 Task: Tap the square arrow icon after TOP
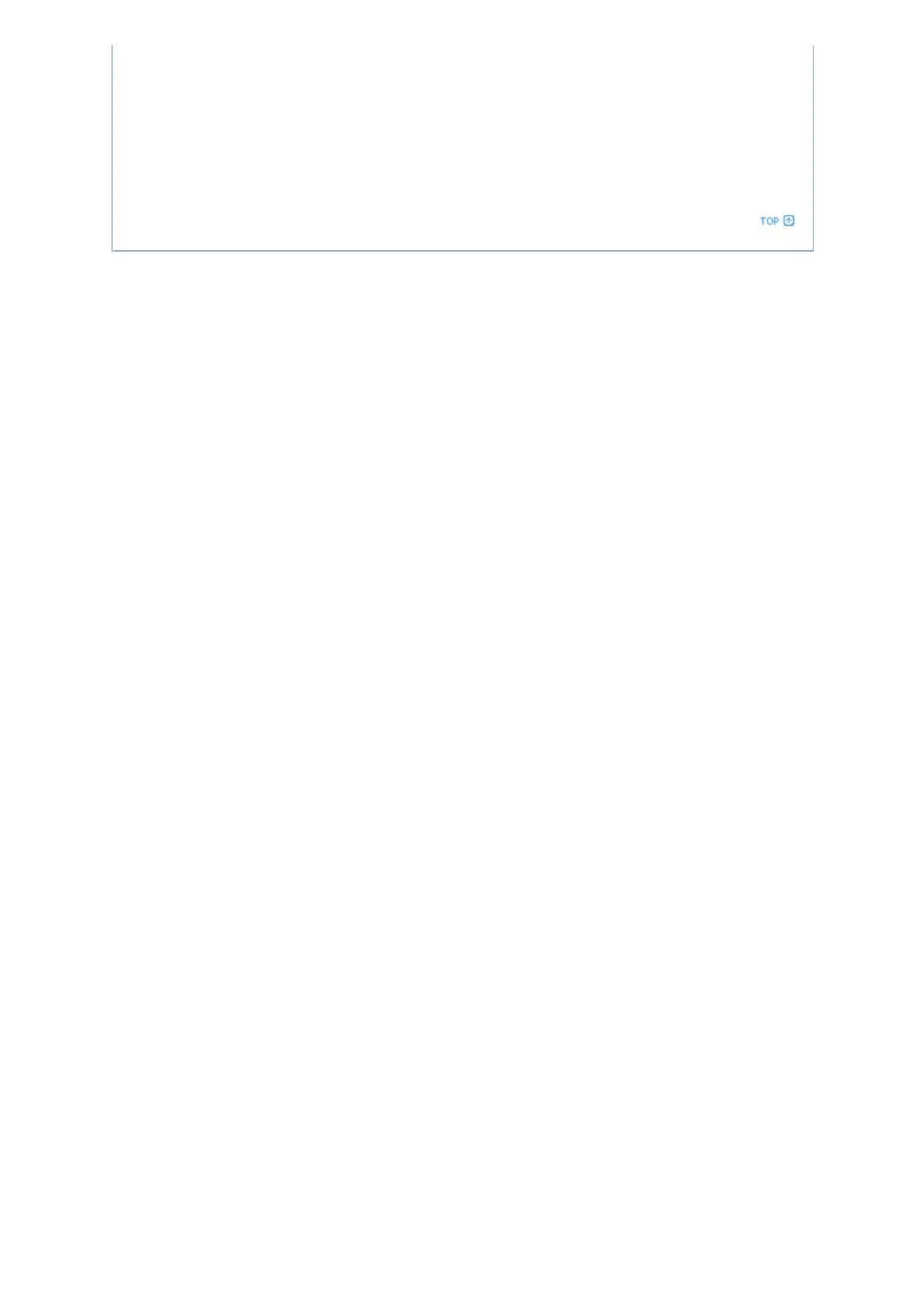[789, 221]
